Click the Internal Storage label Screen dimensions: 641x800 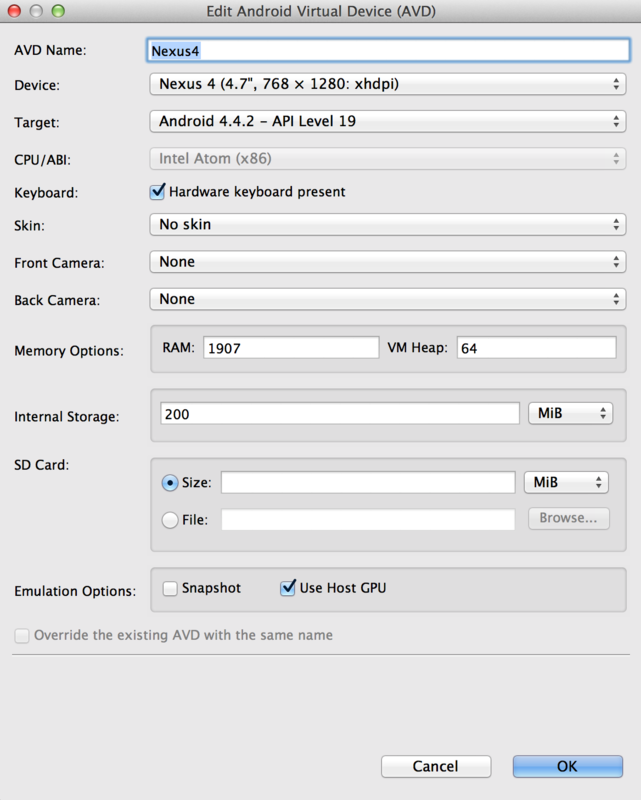pyautogui.click(x=66, y=417)
